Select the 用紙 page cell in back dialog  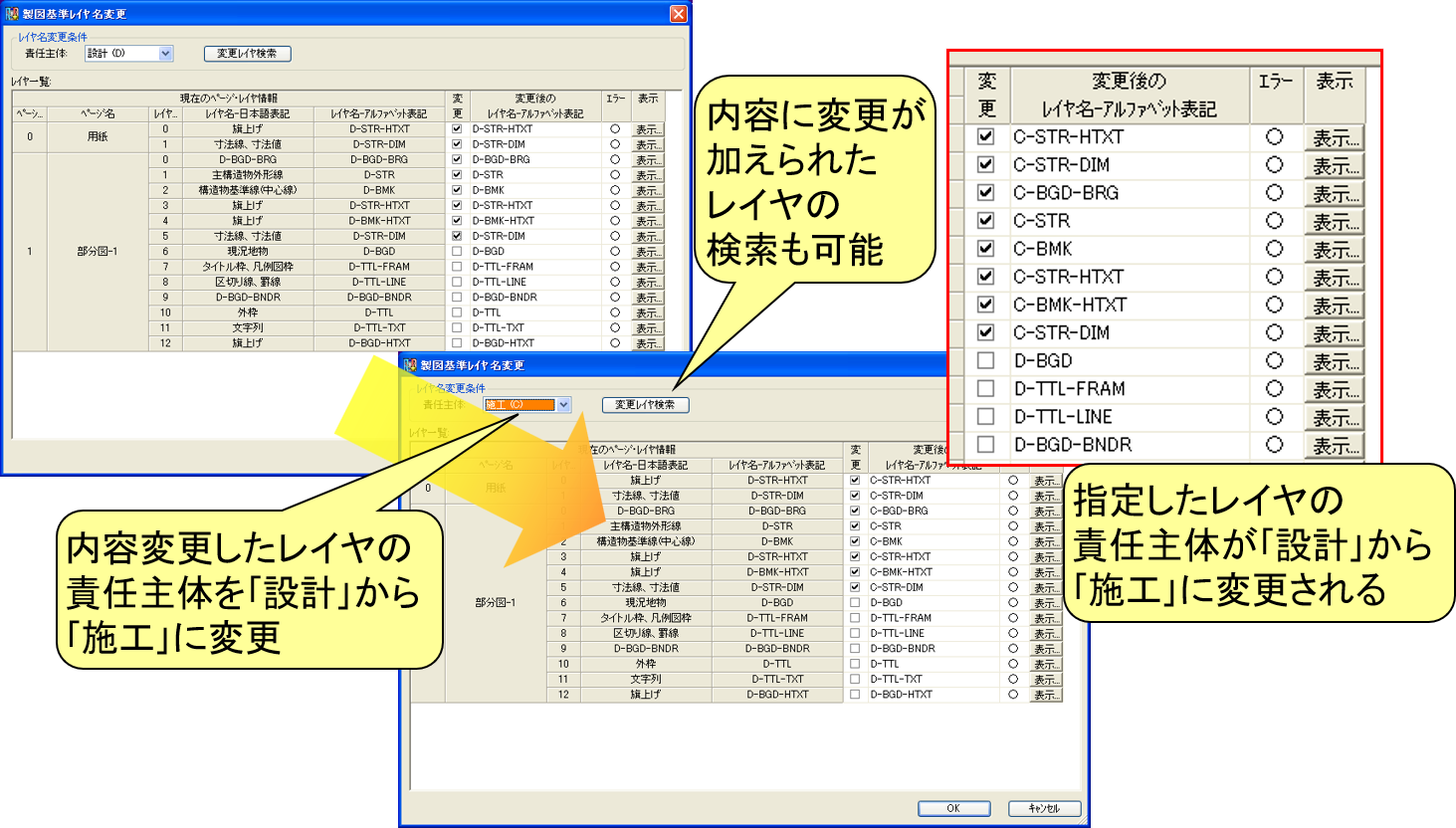[x=98, y=136]
